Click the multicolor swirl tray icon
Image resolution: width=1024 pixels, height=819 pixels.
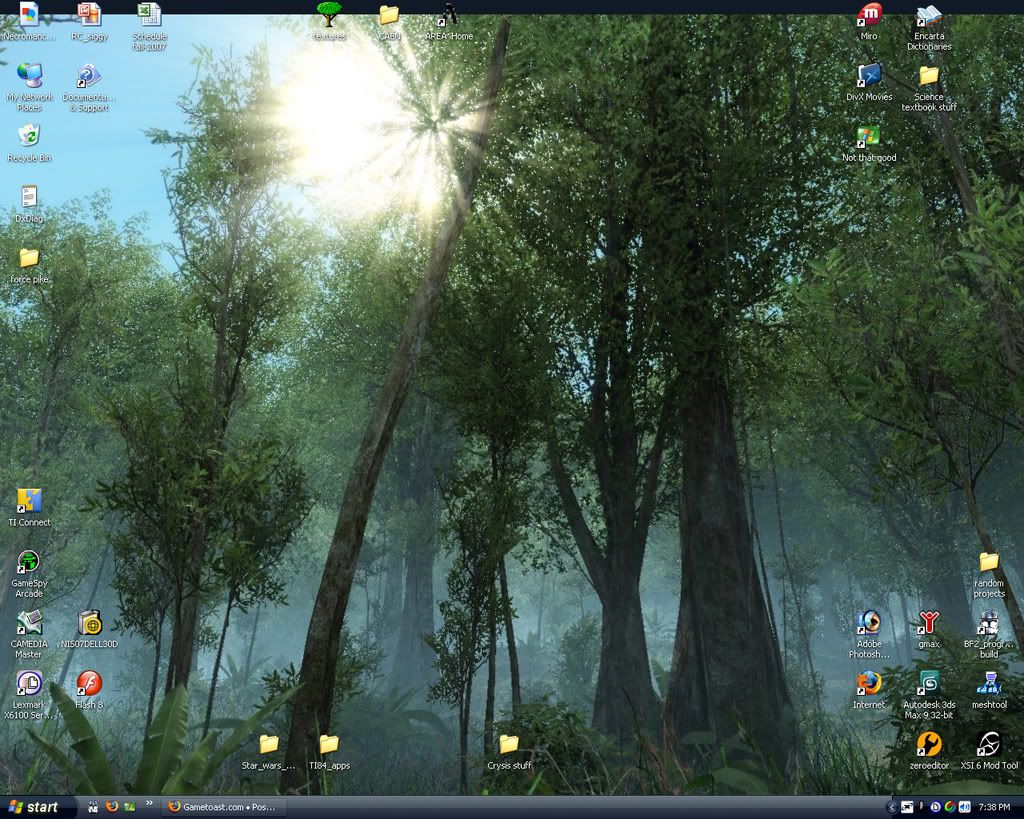[950, 807]
